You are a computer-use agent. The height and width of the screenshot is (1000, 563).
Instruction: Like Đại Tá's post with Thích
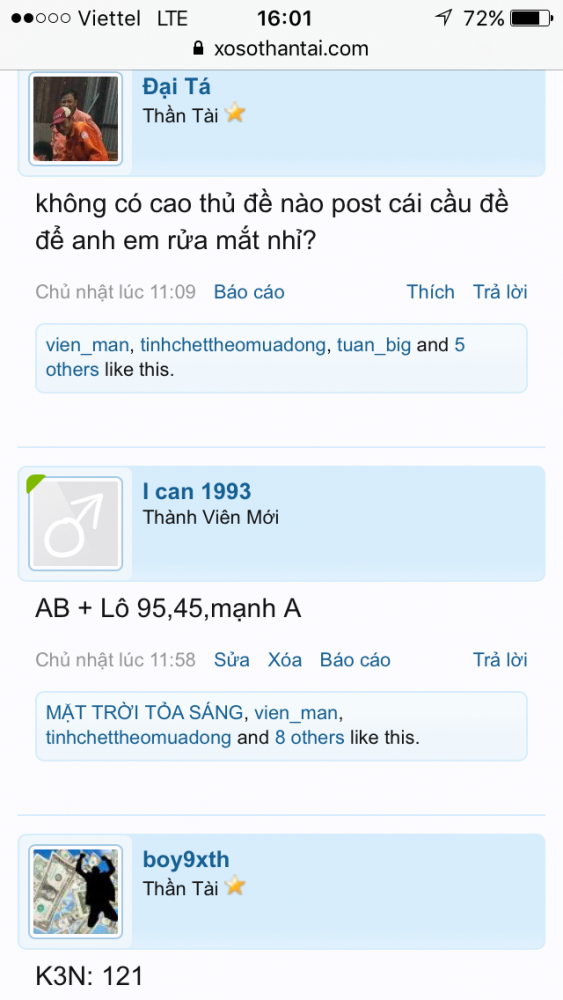pyautogui.click(x=430, y=292)
